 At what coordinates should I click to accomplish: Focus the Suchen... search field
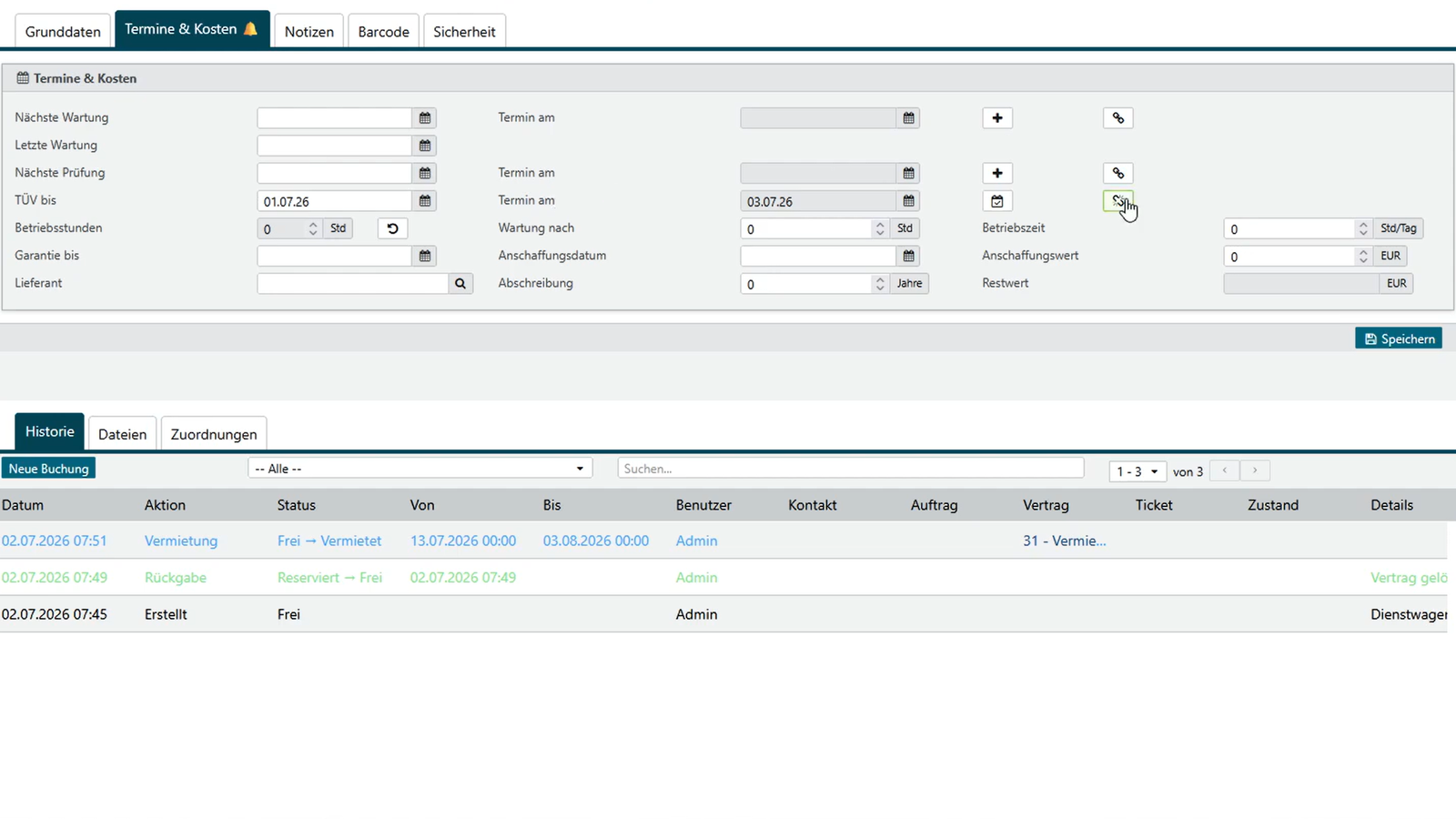(851, 469)
